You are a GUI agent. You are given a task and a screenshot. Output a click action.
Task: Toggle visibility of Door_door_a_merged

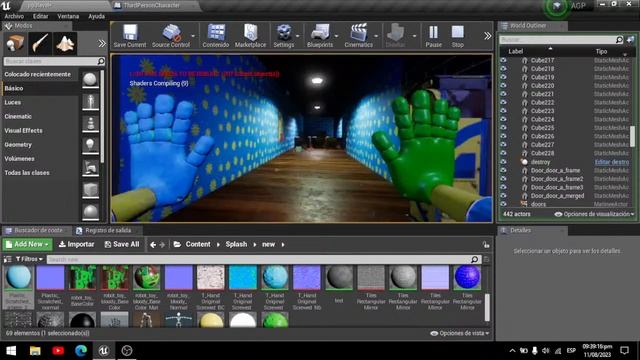(503, 196)
